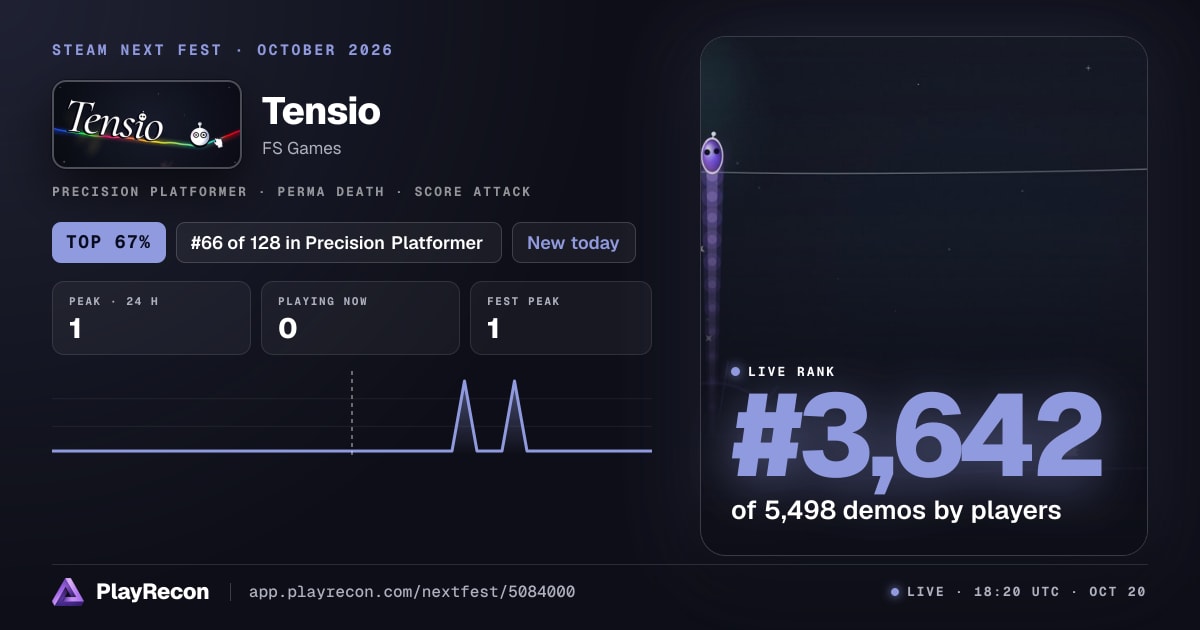Open the PLAYING NOW stat card
1200x630 pixels.
coord(360,318)
